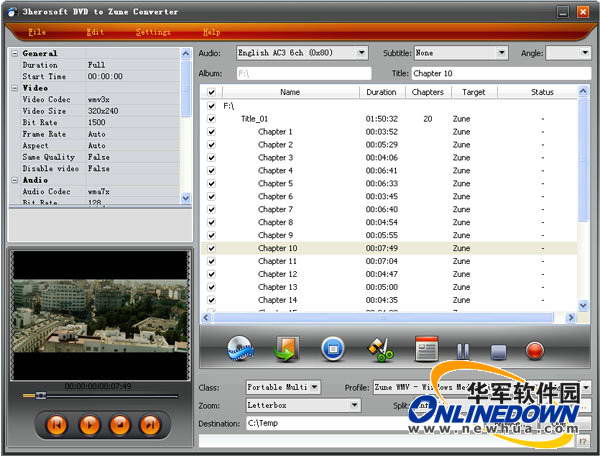The image size is (600, 456).
Task: Close the converter window
Action: pos(583,12)
